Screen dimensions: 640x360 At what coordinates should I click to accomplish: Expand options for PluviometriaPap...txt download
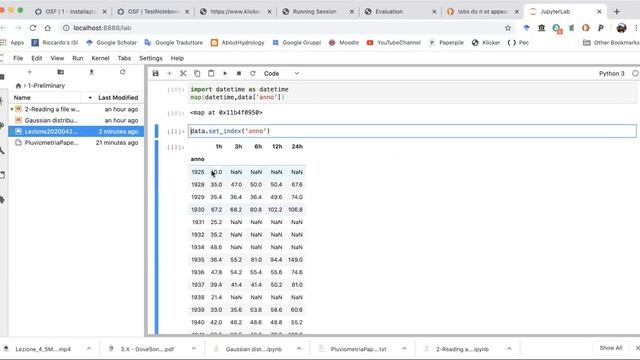(x=404, y=349)
